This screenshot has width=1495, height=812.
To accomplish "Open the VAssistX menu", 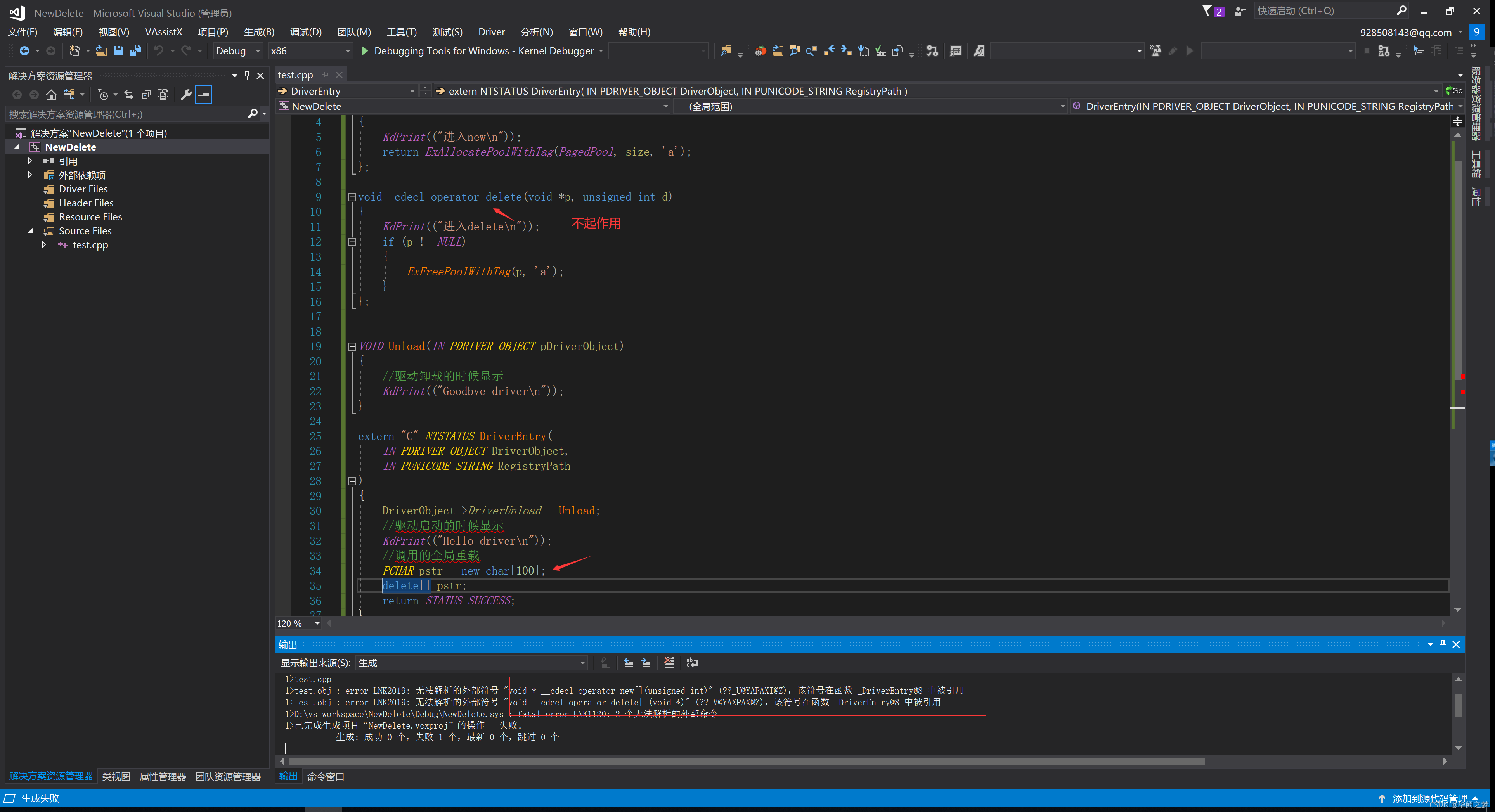I will (x=164, y=33).
